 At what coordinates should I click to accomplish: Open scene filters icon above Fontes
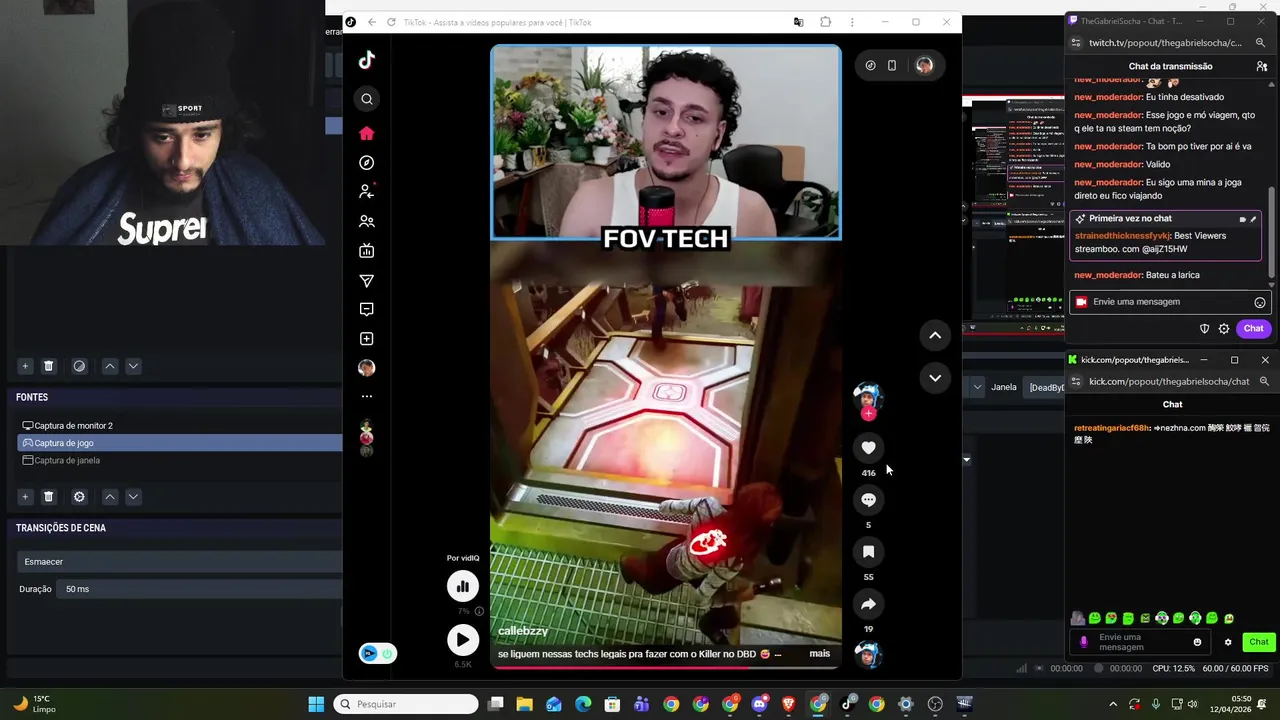[x=79, y=366]
